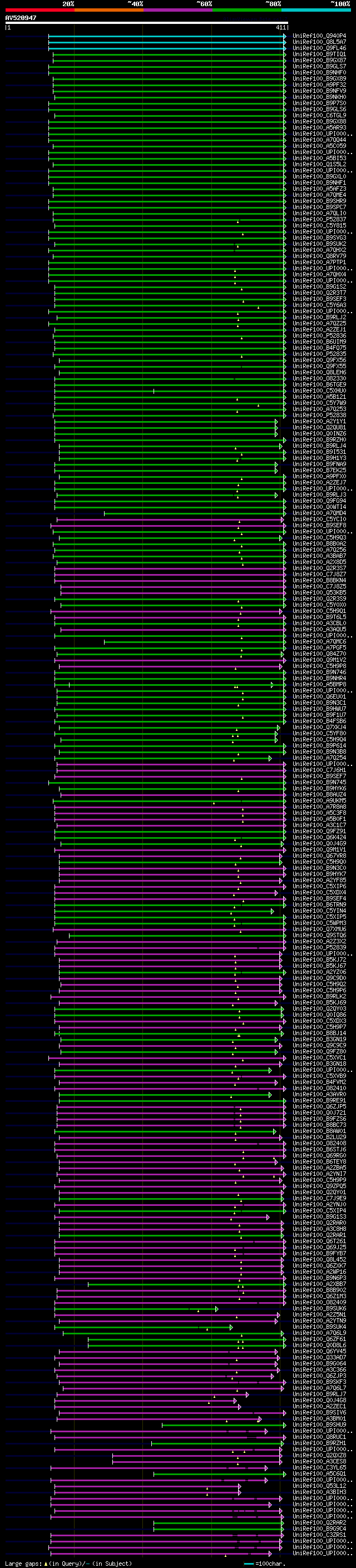Select hit label UniRef100_B9NHF0
Screen dimensions: 356x1568
pos(319,72)
